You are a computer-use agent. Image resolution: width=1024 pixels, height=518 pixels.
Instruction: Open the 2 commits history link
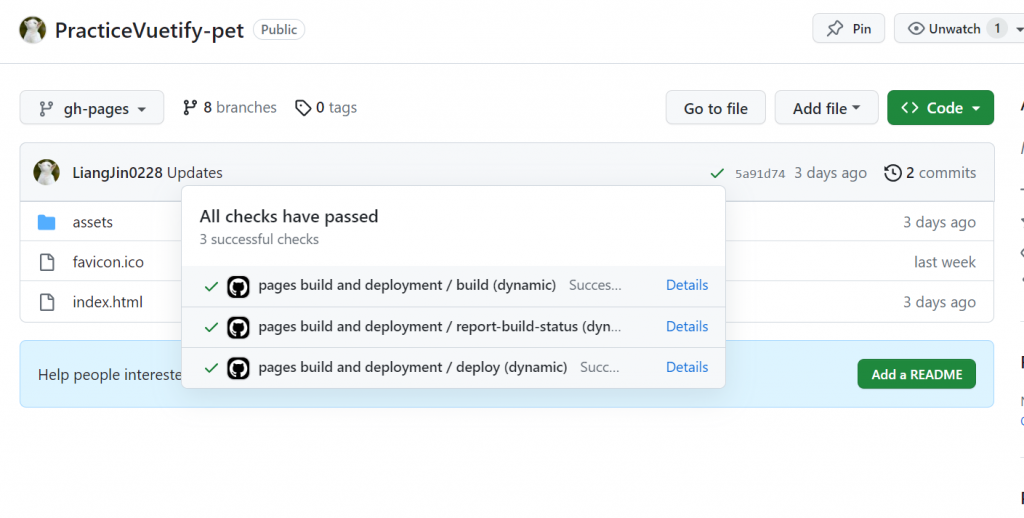[x=930, y=173]
